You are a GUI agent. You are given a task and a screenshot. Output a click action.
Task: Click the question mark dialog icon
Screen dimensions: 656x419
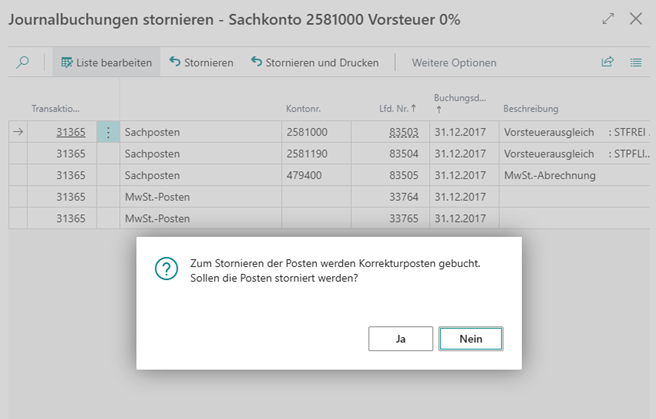166,269
